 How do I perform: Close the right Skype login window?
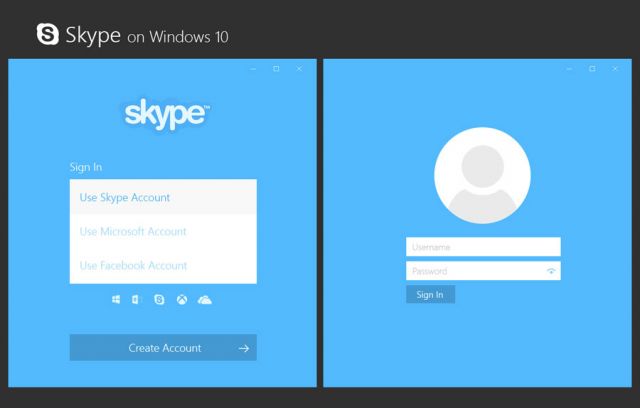(615, 69)
